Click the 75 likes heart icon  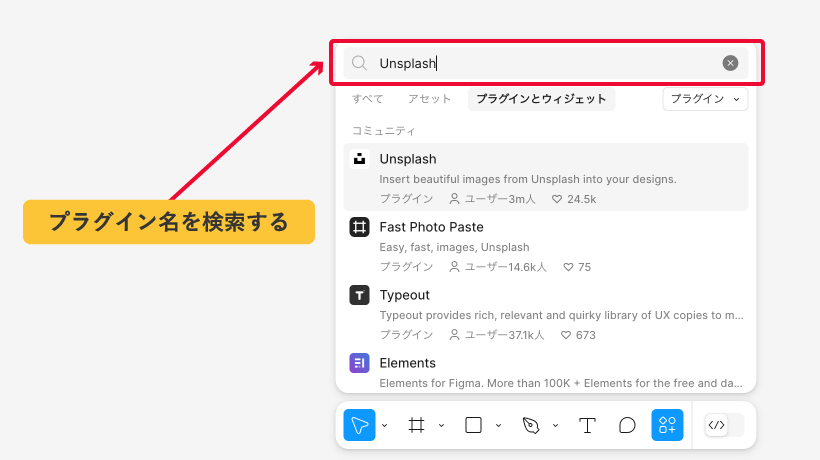[x=568, y=267]
